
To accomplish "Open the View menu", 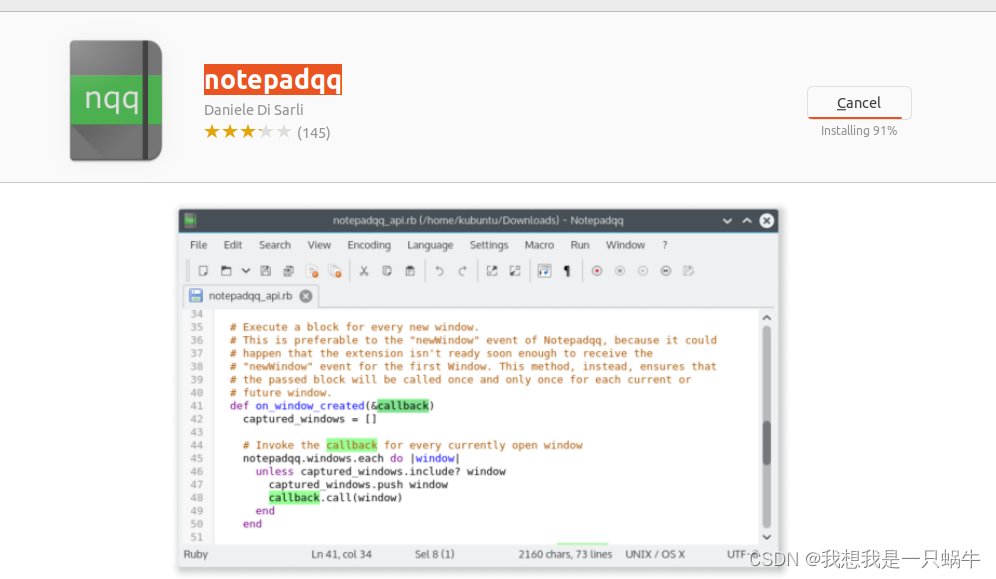I will tap(319, 245).
